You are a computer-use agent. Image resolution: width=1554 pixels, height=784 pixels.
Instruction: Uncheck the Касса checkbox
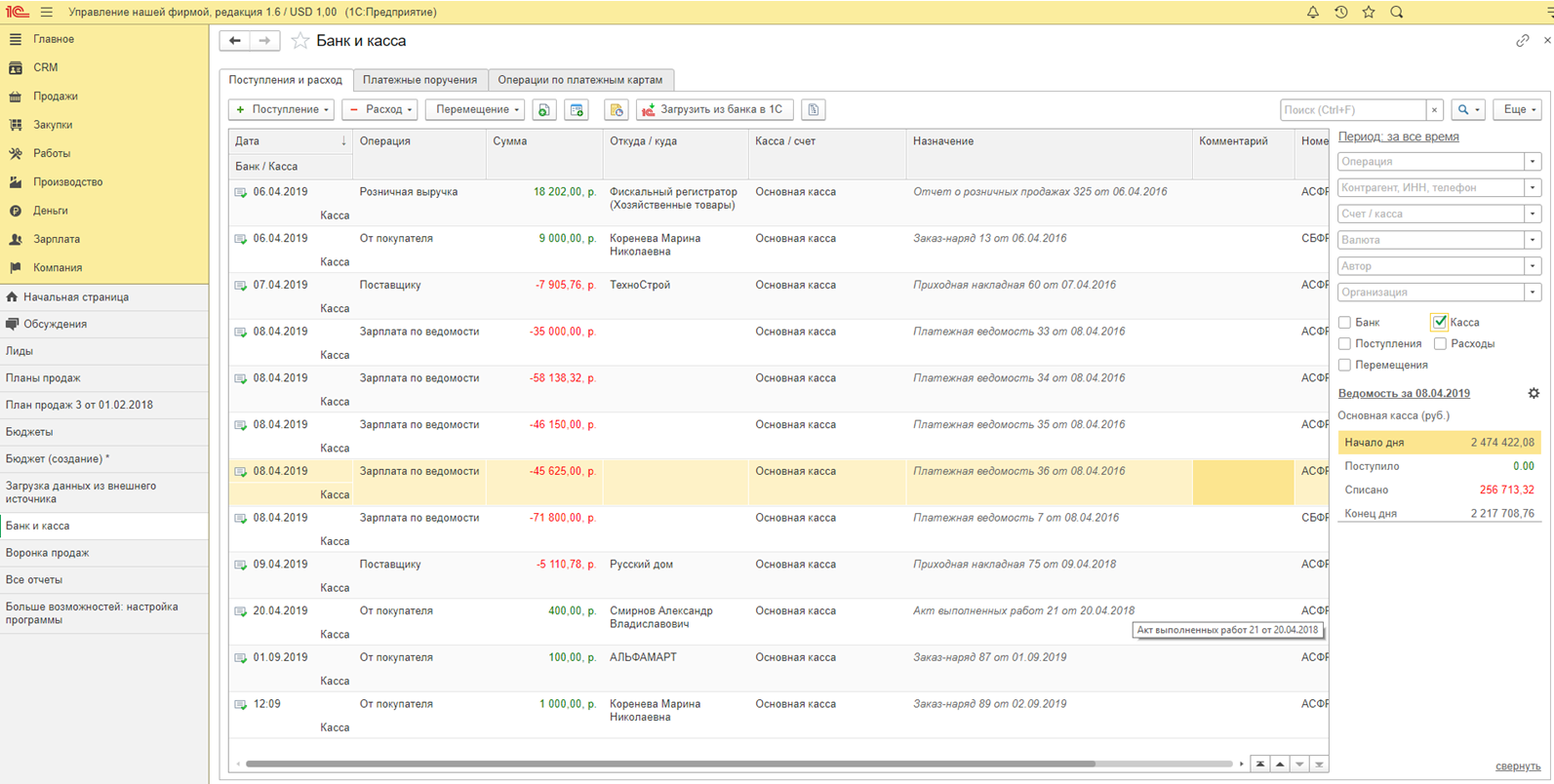click(x=1439, y=322)
